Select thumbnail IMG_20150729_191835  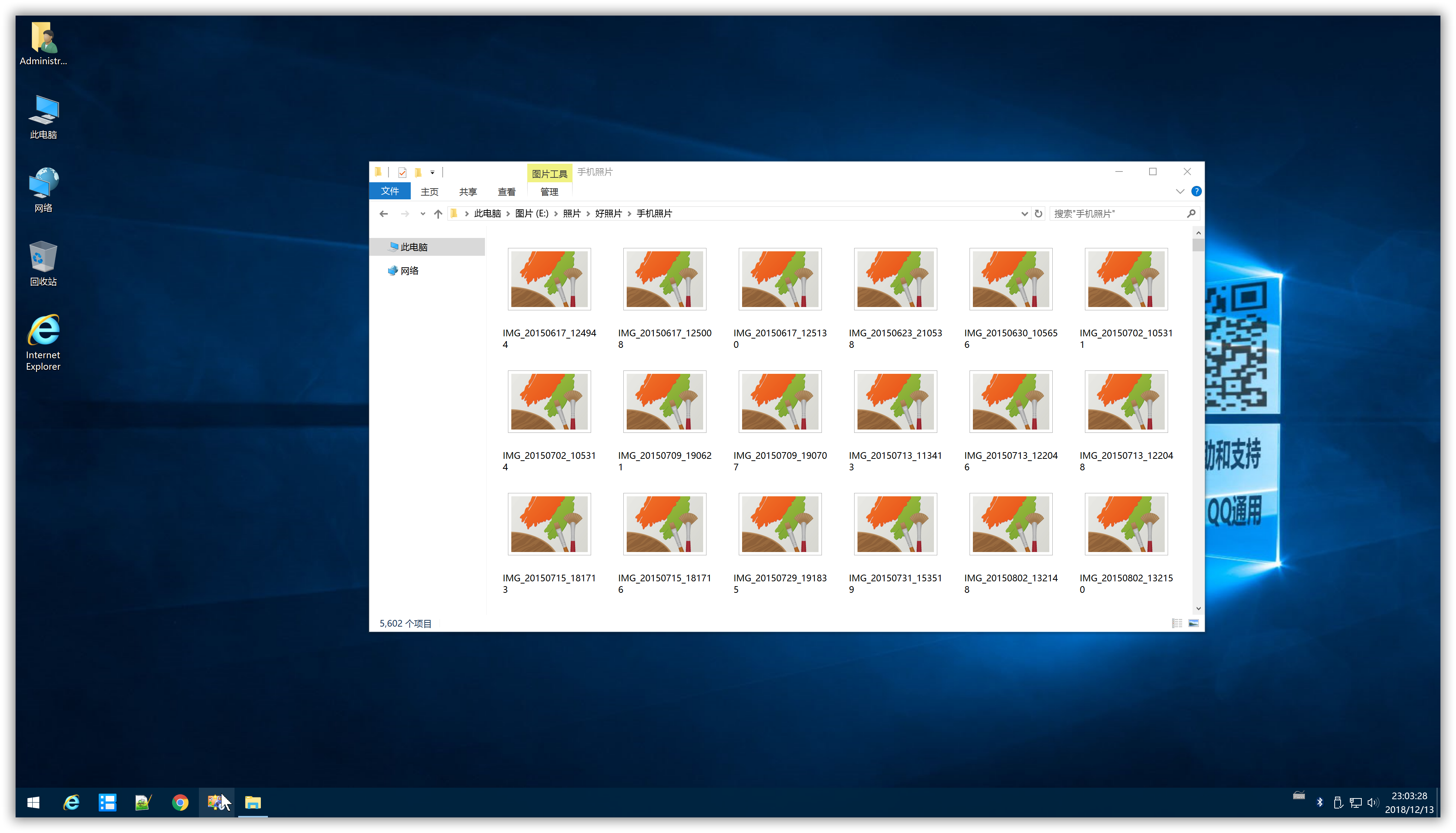[x=780, y=524]
